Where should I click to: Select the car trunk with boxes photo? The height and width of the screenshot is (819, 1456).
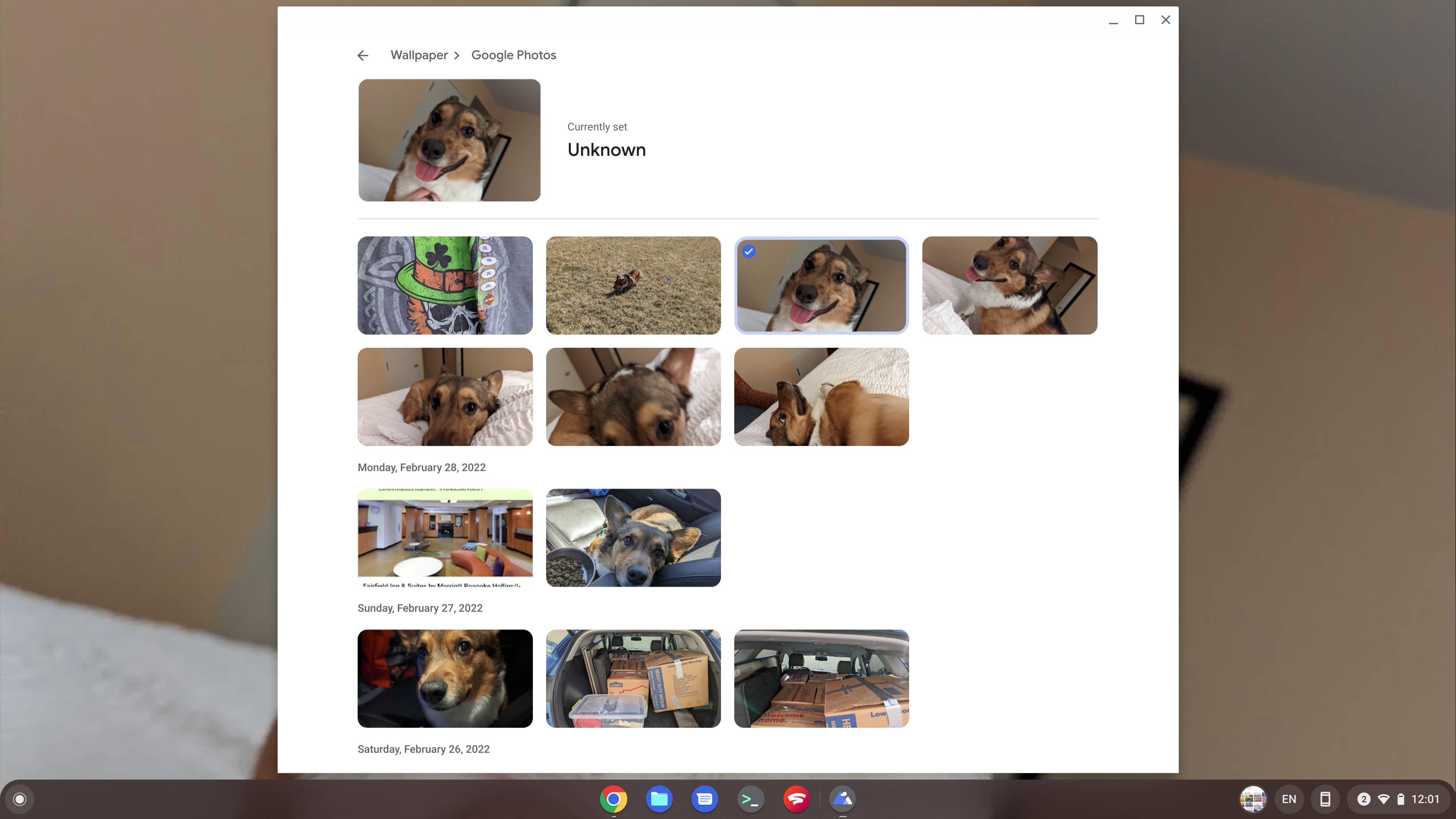tap(633, 678)
